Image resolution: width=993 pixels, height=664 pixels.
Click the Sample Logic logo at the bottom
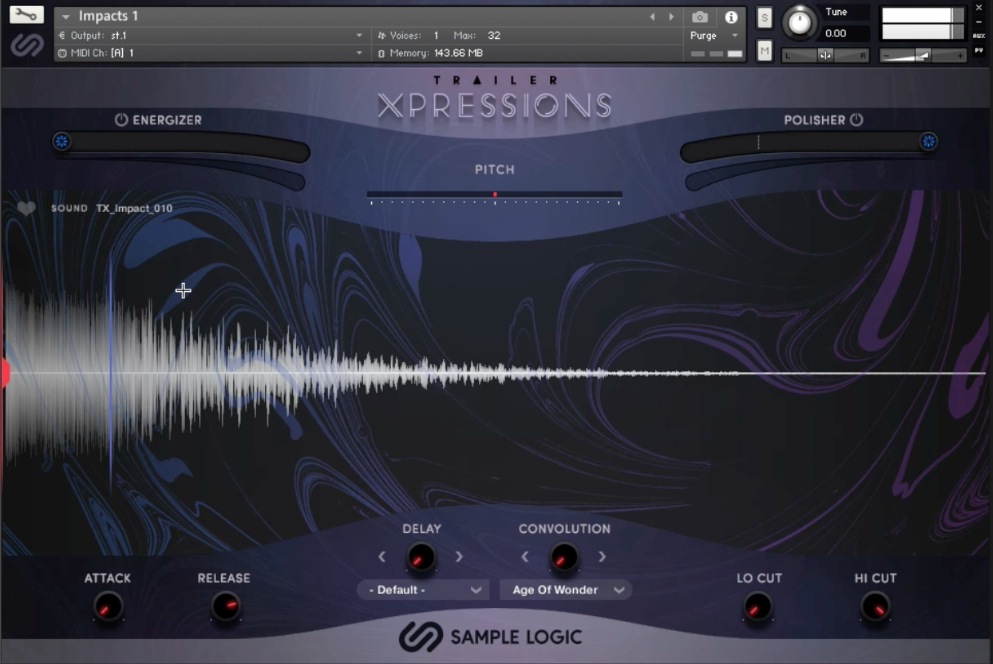coord(490,637)
